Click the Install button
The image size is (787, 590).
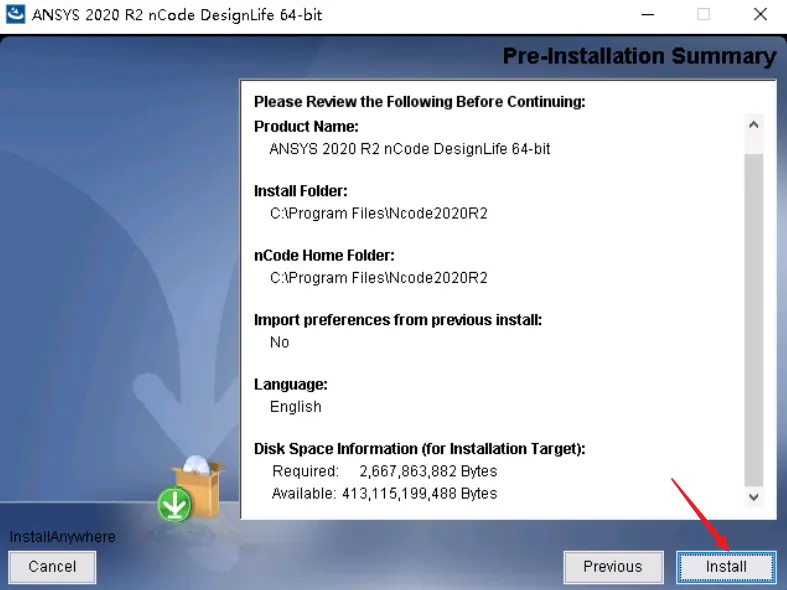(x=726, y=567)
